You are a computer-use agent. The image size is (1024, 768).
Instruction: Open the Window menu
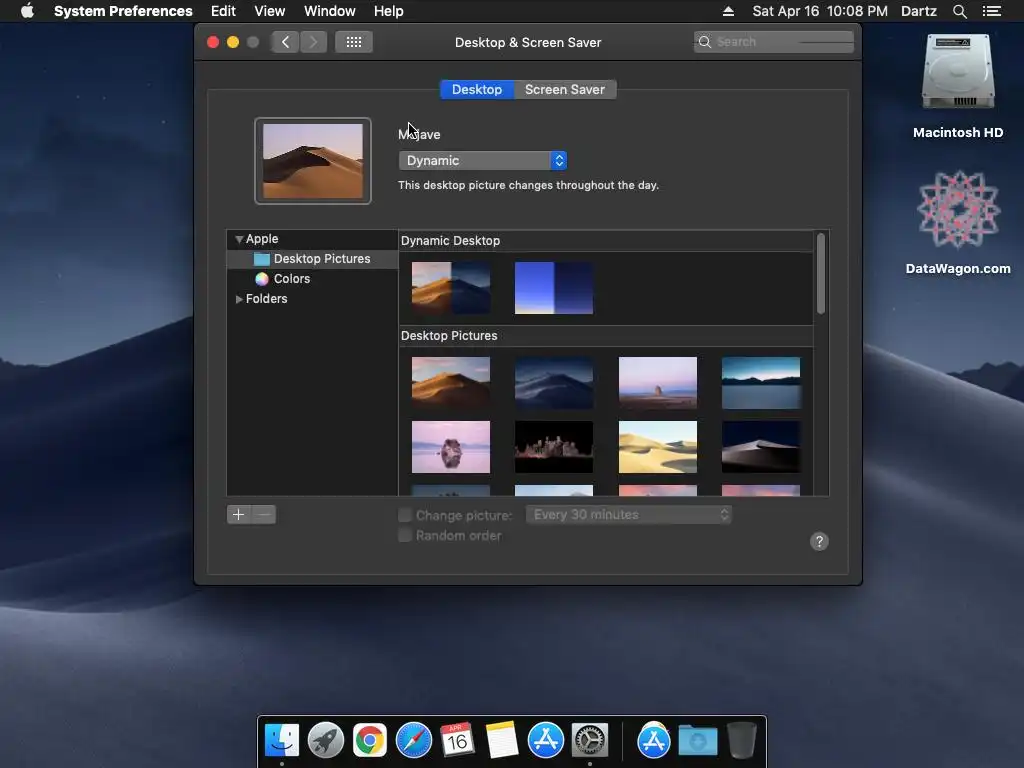(x=330, y=11)
